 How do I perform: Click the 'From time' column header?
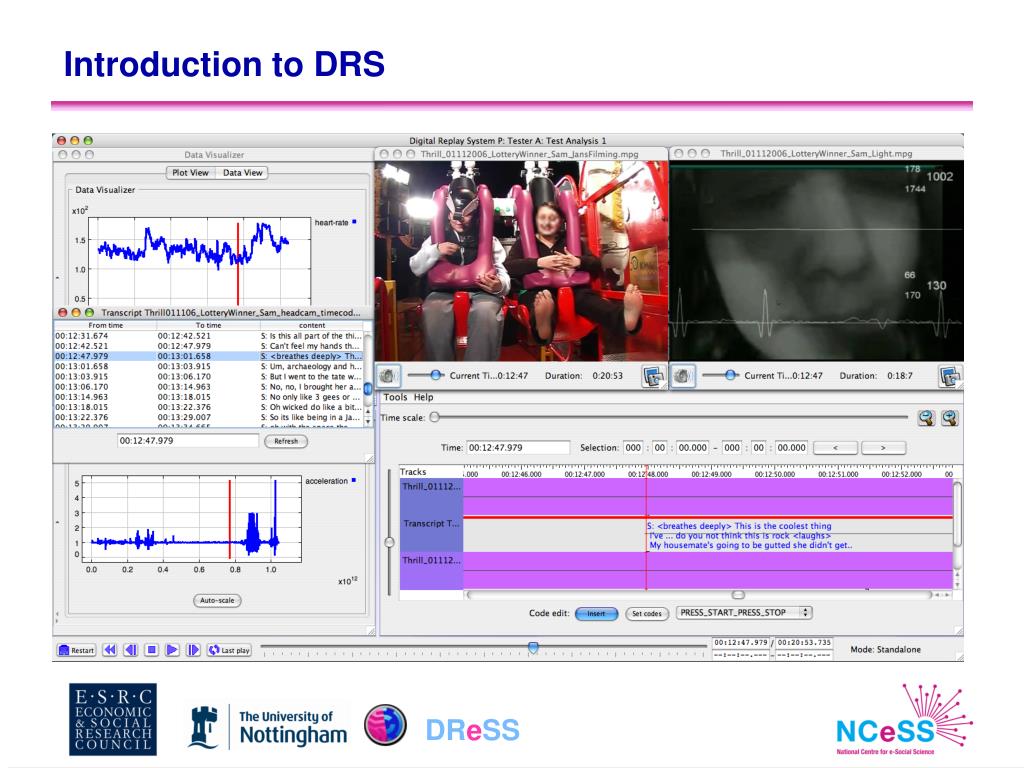pyautogui.click(x=105, y=325)
